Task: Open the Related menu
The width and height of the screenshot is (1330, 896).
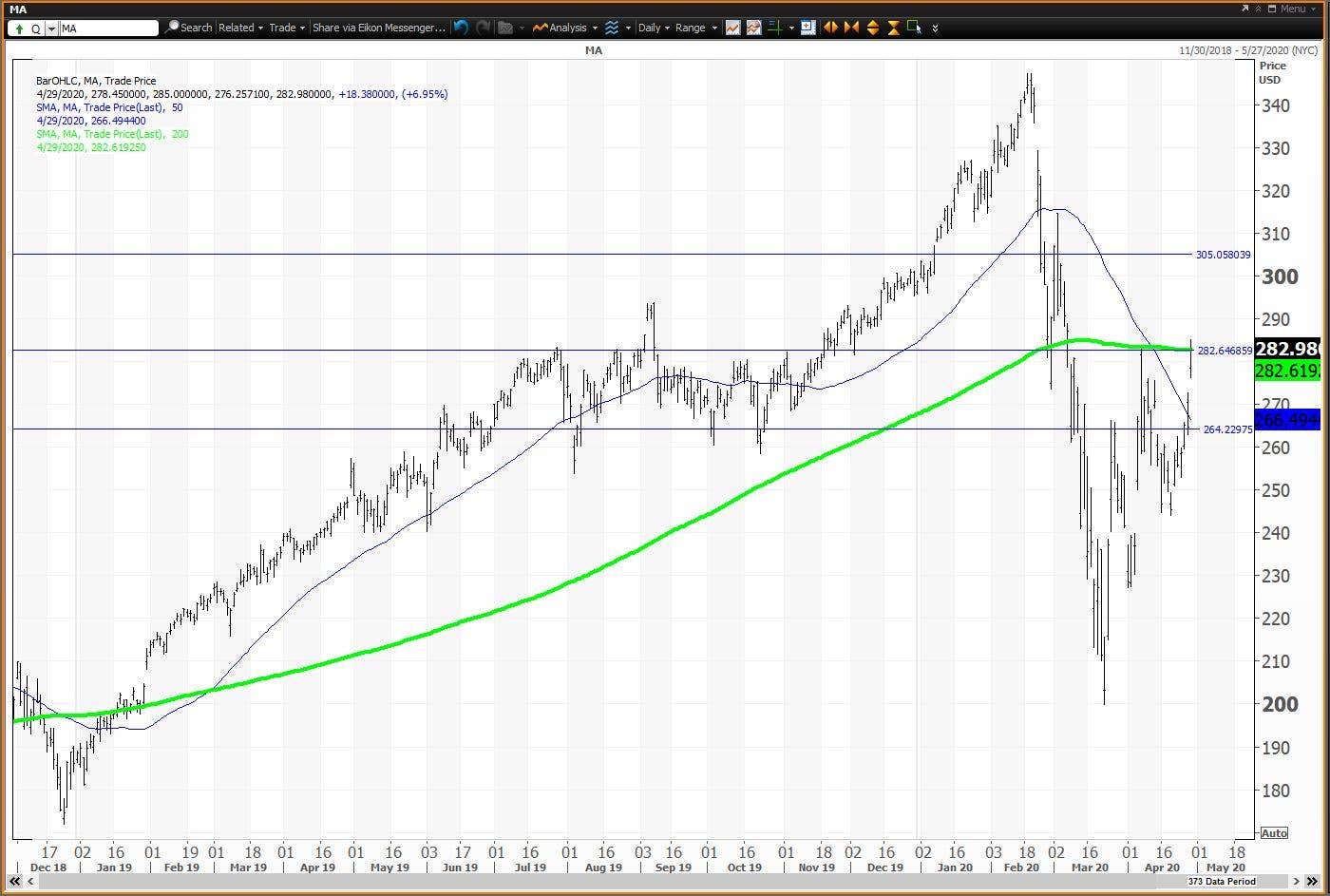Action: coord(241,28)
